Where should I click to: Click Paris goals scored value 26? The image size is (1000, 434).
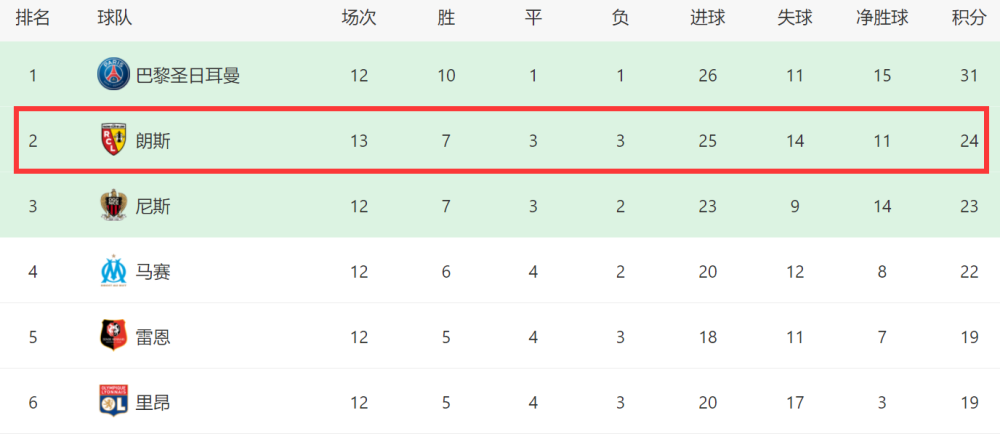[707, 76]
